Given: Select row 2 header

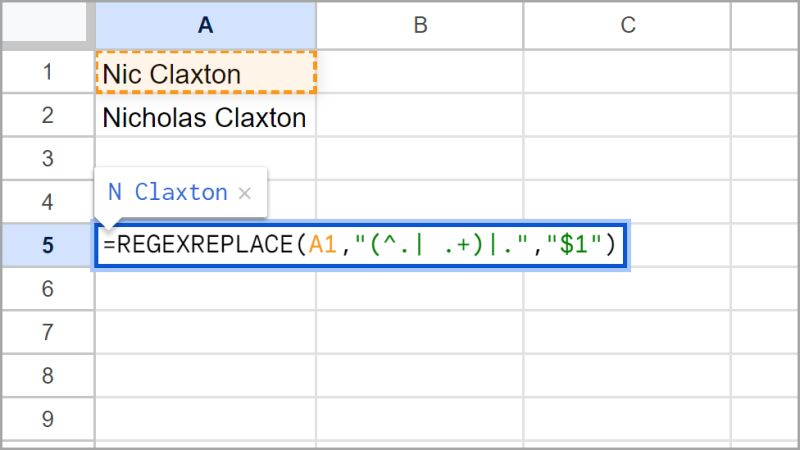Looking at the screenshot, I should (48, 115).
